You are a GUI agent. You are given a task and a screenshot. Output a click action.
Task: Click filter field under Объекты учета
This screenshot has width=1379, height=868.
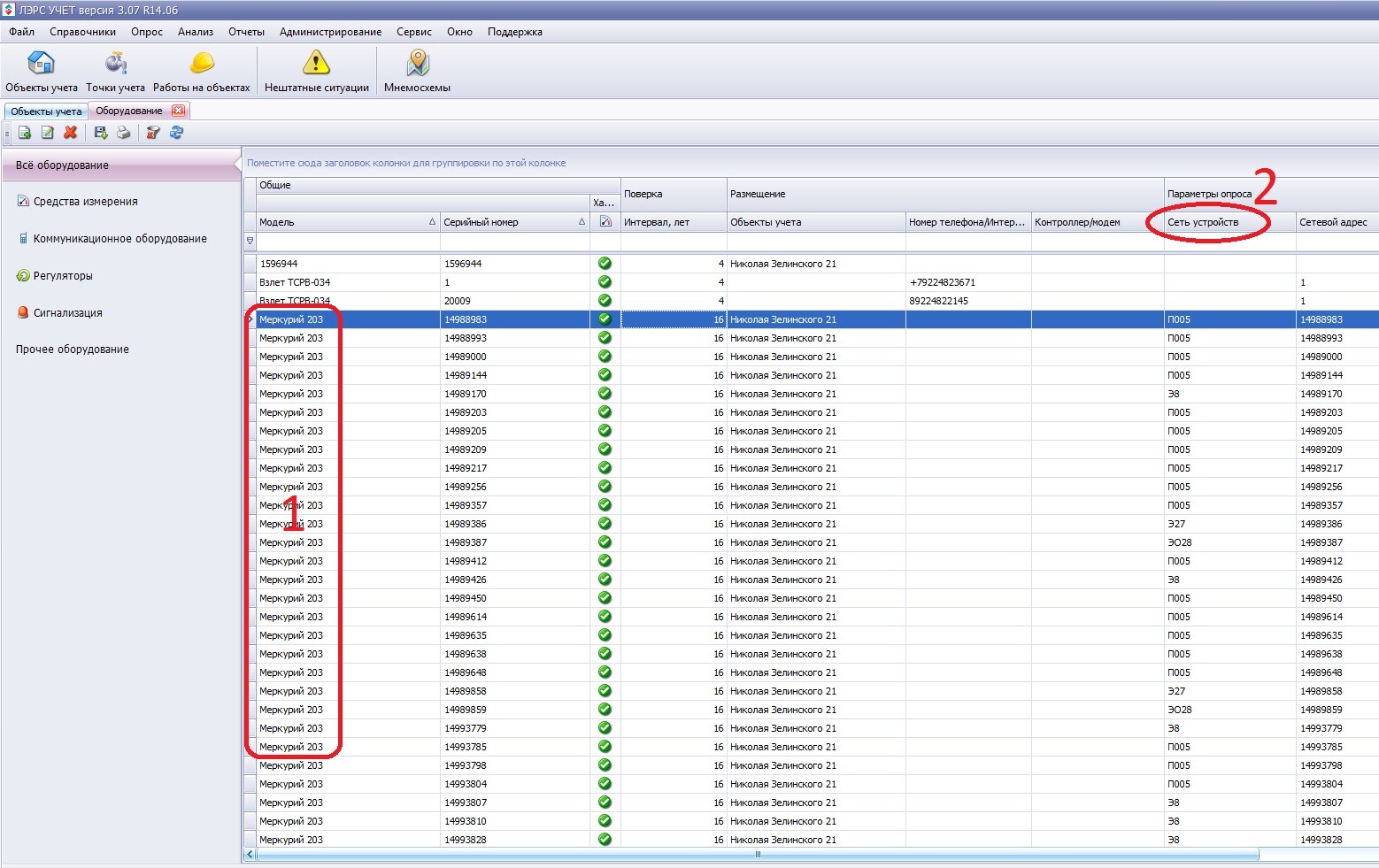click(816, 242)
